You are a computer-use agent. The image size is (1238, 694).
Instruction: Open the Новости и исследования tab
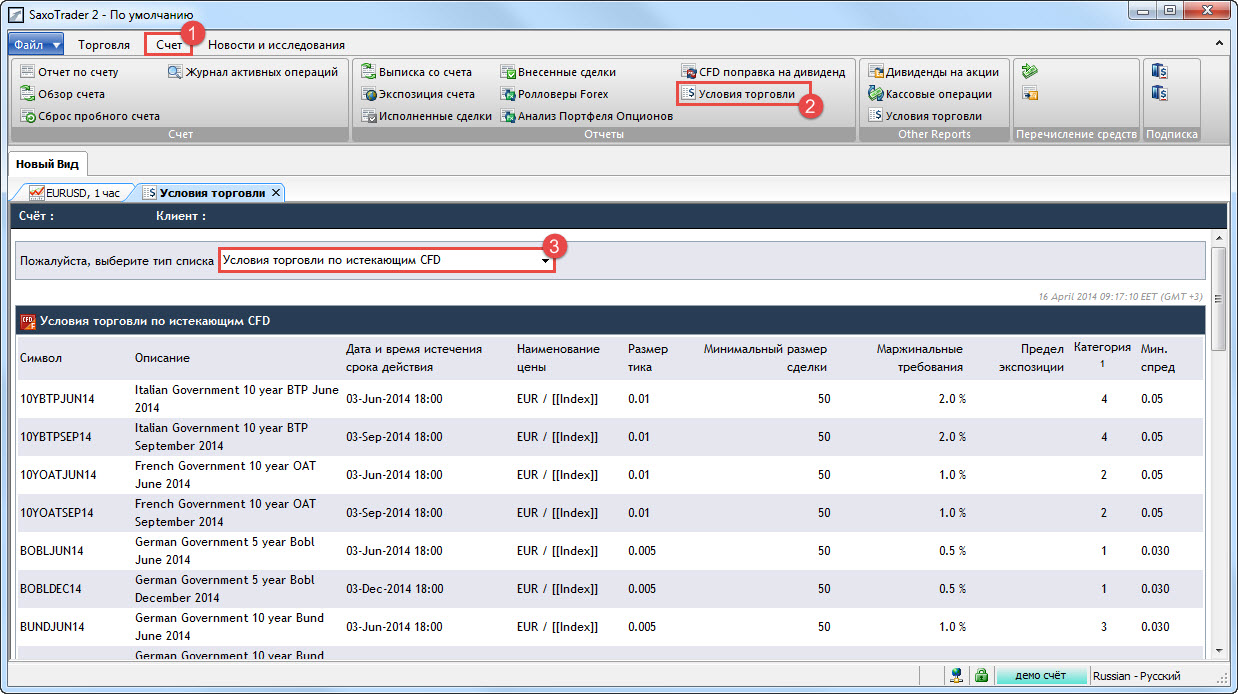(x=276, y=44)
